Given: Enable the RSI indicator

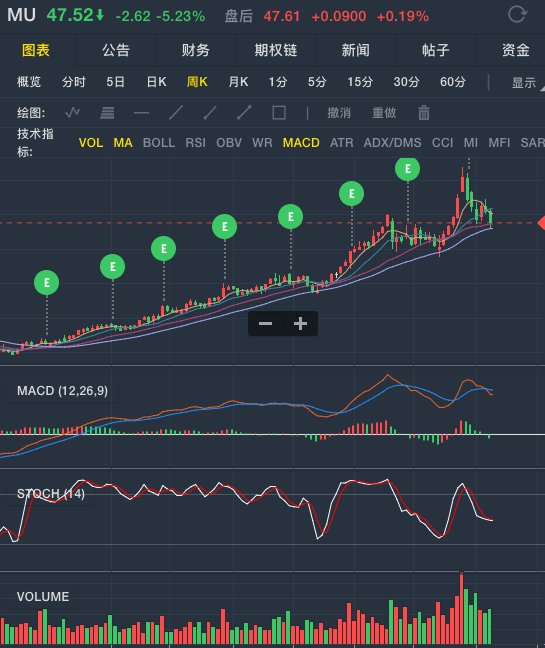Looking at the screenshot, I should click(x=195, y=143).
